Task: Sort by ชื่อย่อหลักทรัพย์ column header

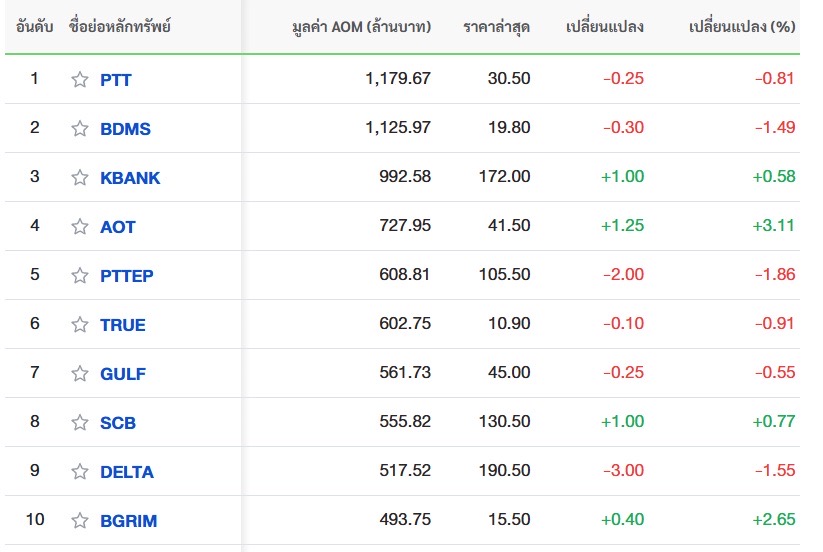Action: tap(121, 26)
